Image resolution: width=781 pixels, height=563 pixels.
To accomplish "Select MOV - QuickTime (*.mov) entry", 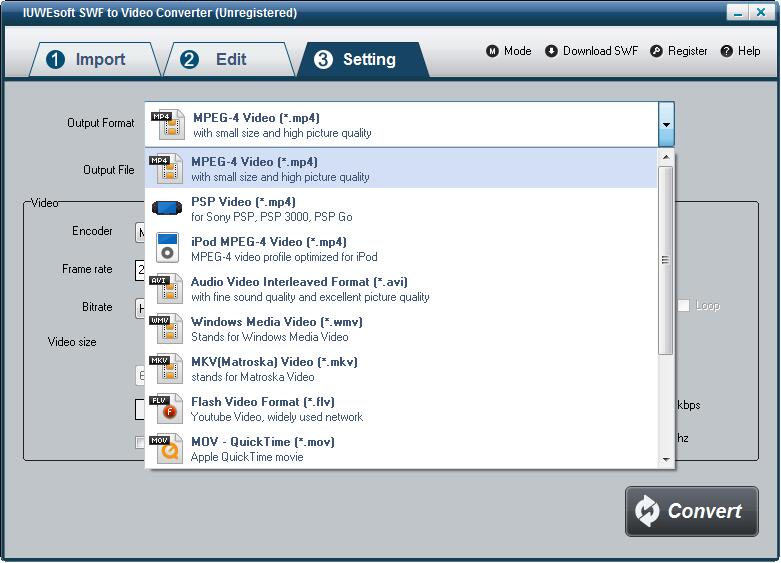I will tap(401, 448).
